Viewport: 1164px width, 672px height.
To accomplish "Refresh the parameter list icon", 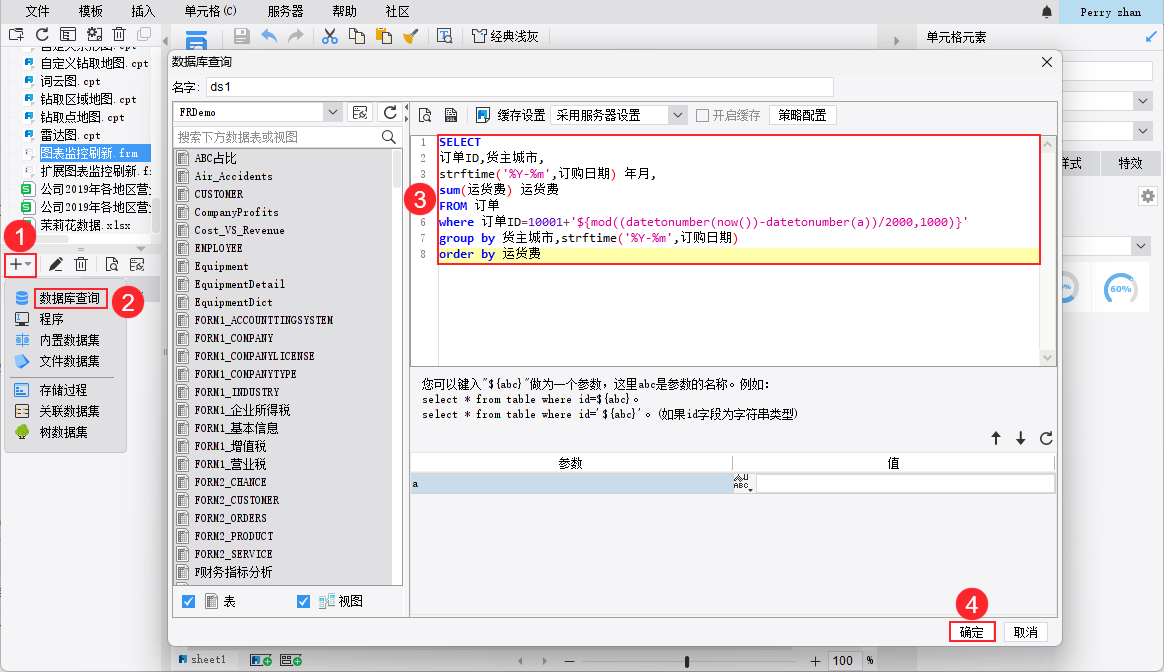I will pos(1046,438).
